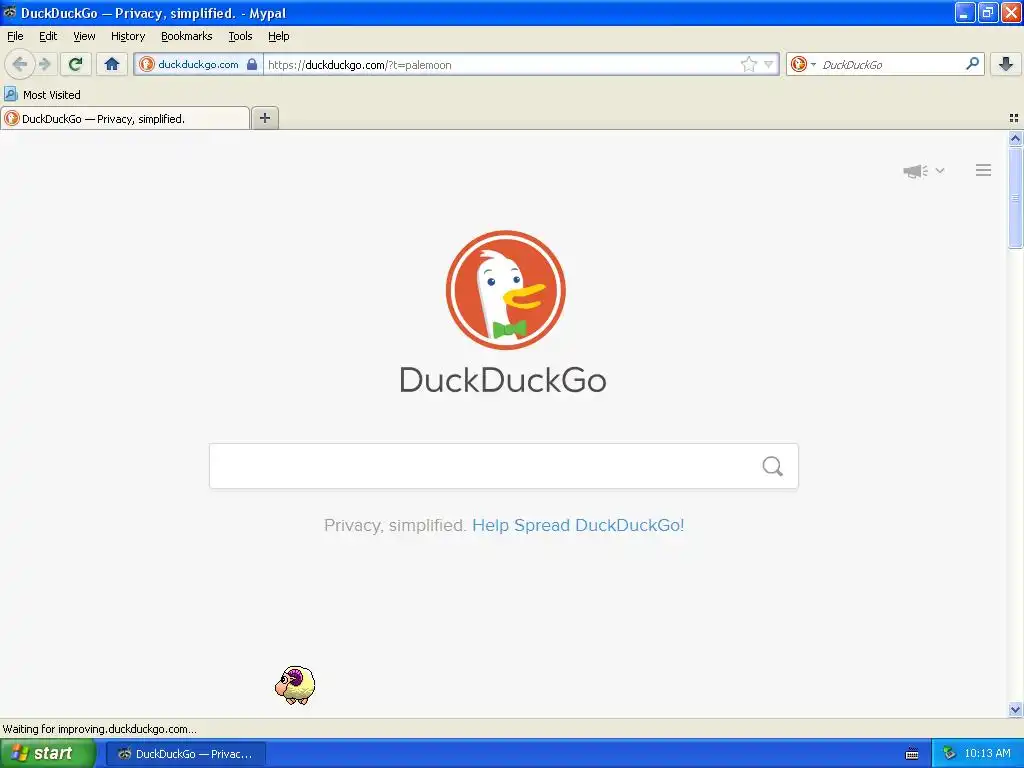The height and width of the screenshot is (768, 1024).
Task: Click the 10:13 AM clock
Action: click(987, 753)
